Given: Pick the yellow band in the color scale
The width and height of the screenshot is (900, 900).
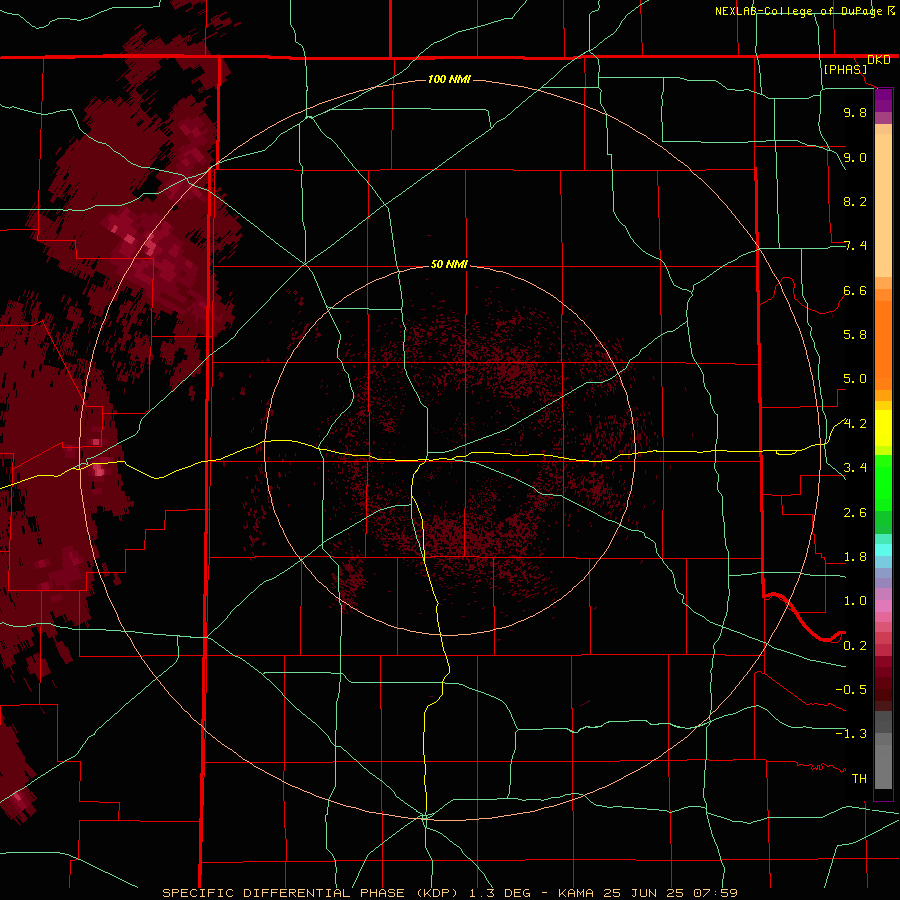Looking at the screenshot, I should 883,428.
